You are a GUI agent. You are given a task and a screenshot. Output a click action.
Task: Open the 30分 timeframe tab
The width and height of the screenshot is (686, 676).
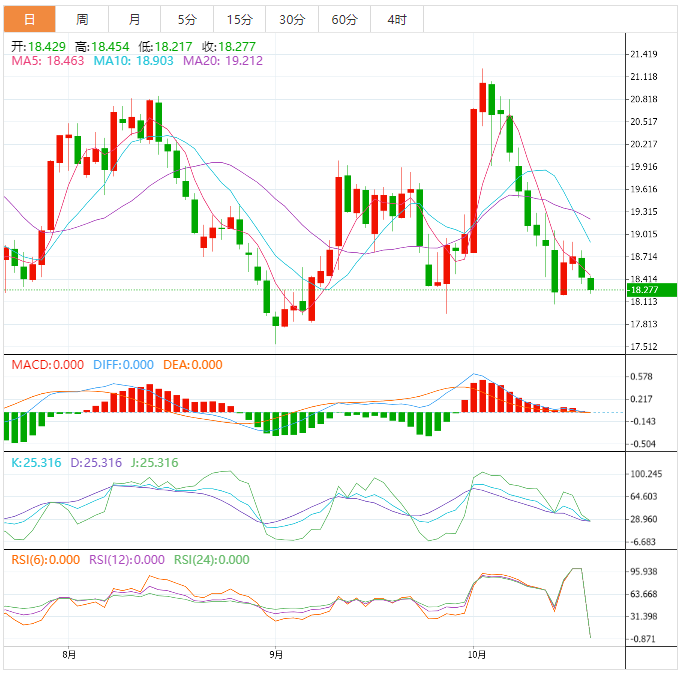coord(292,19)
